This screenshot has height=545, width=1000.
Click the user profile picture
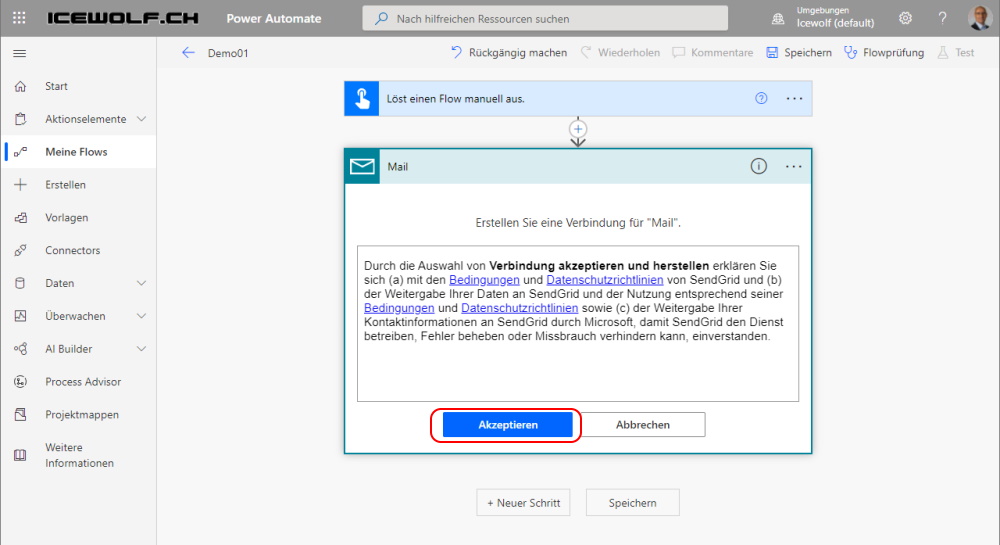(x=979, y=18)
